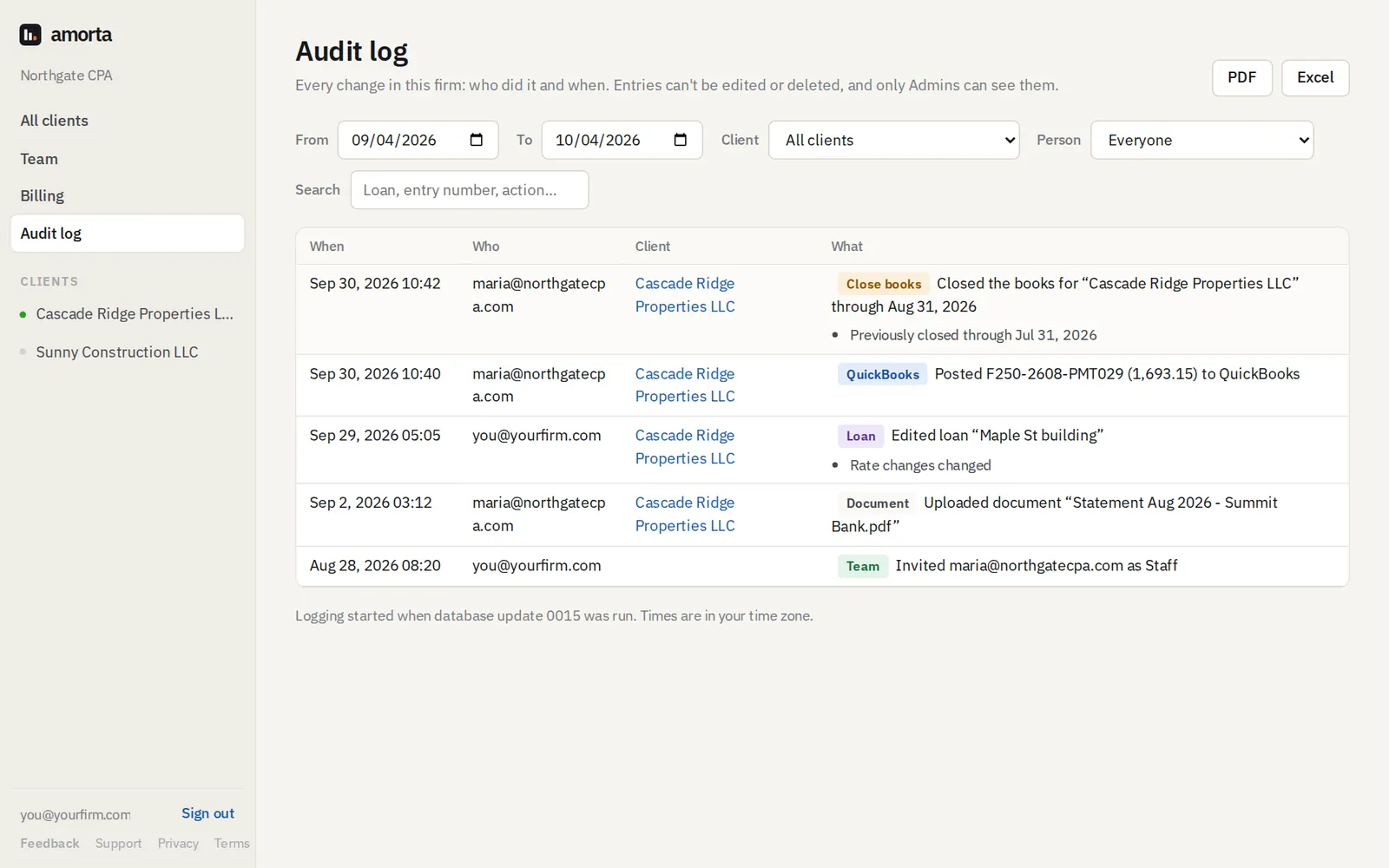The height and width of the screenshot is (868, 1389).
Task: Click the Who column header
Action: [486, 247]
